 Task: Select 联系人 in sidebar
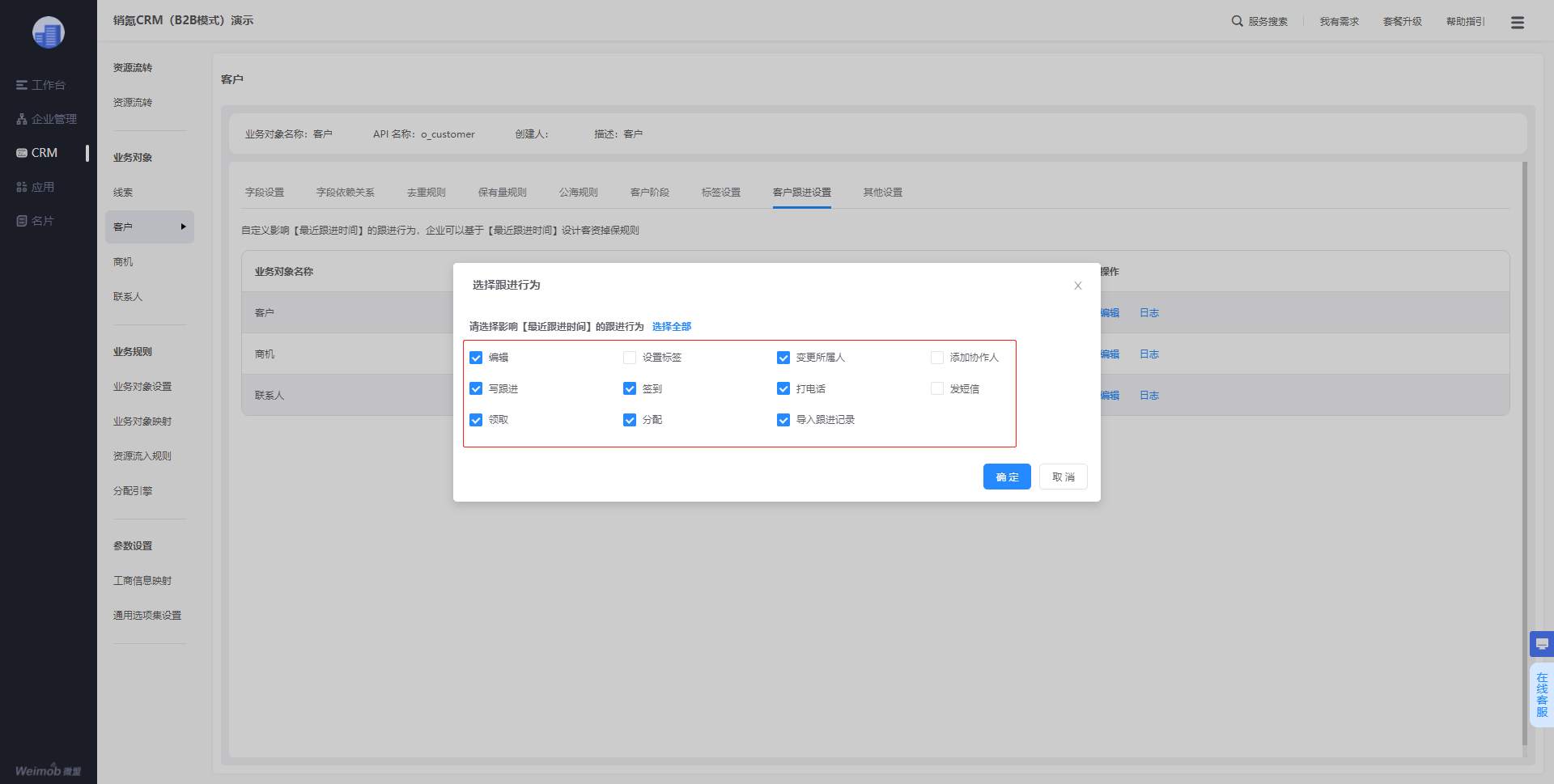128,297
